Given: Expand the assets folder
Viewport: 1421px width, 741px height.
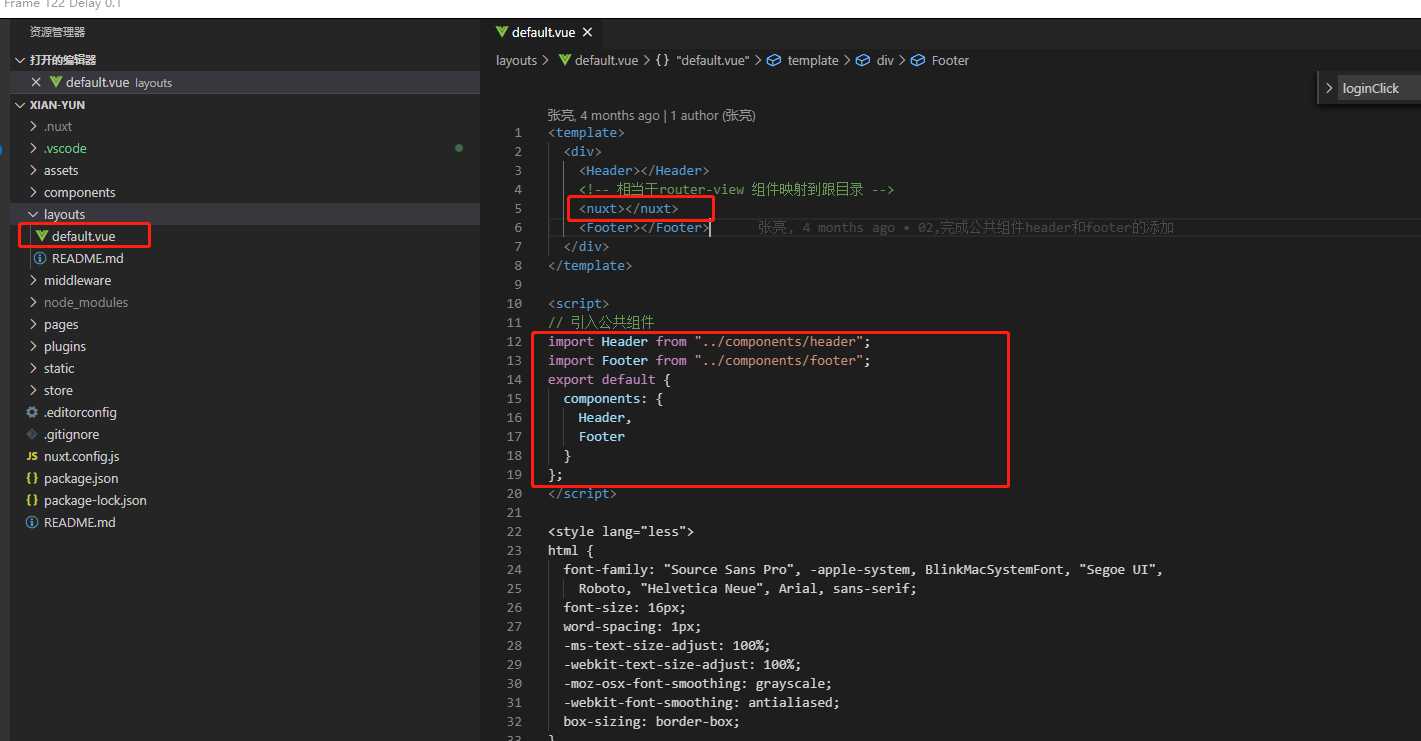Looking at the screenshot, I should tap(34, 170).
